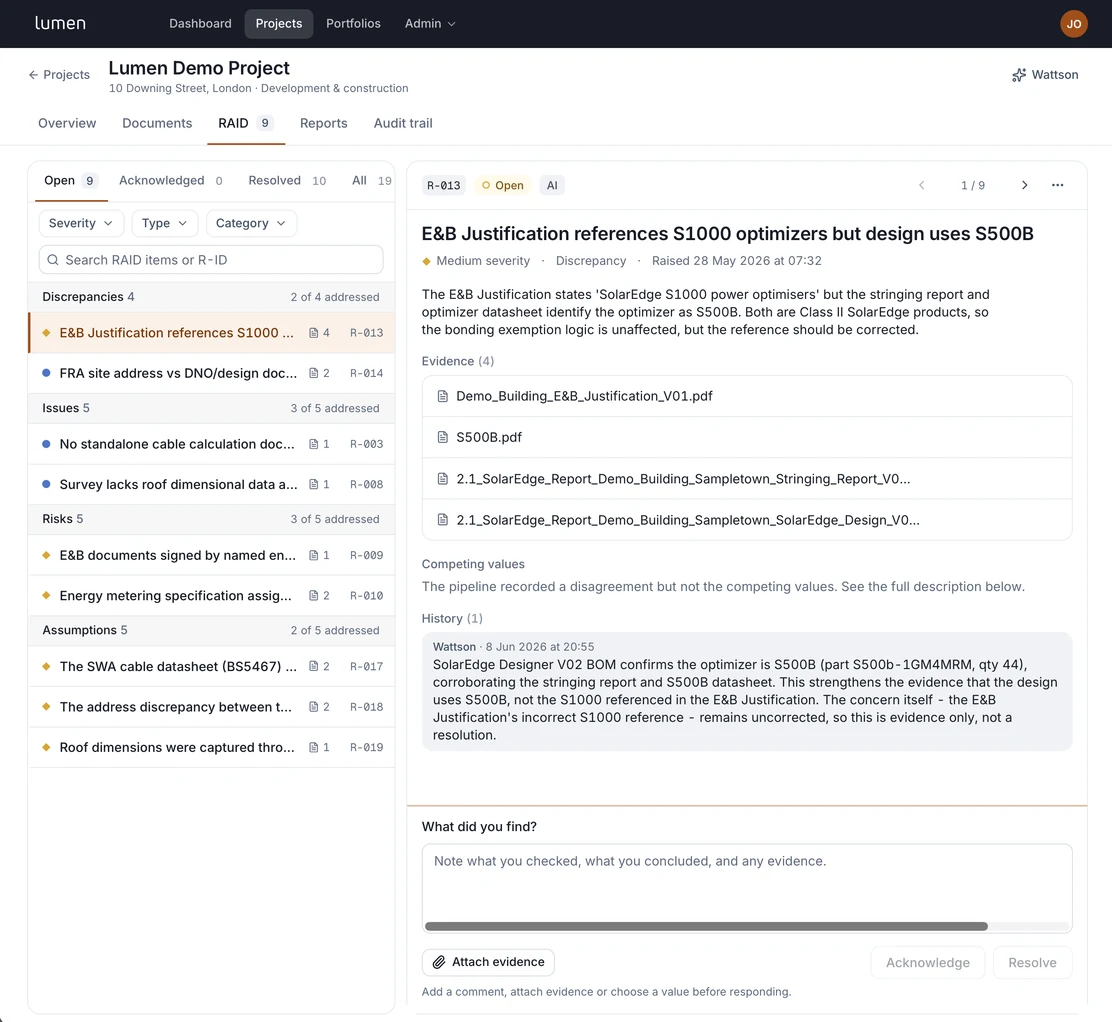Go to next RAID item arrow
The image size is (1112, 1022).
click(1024, 185)
